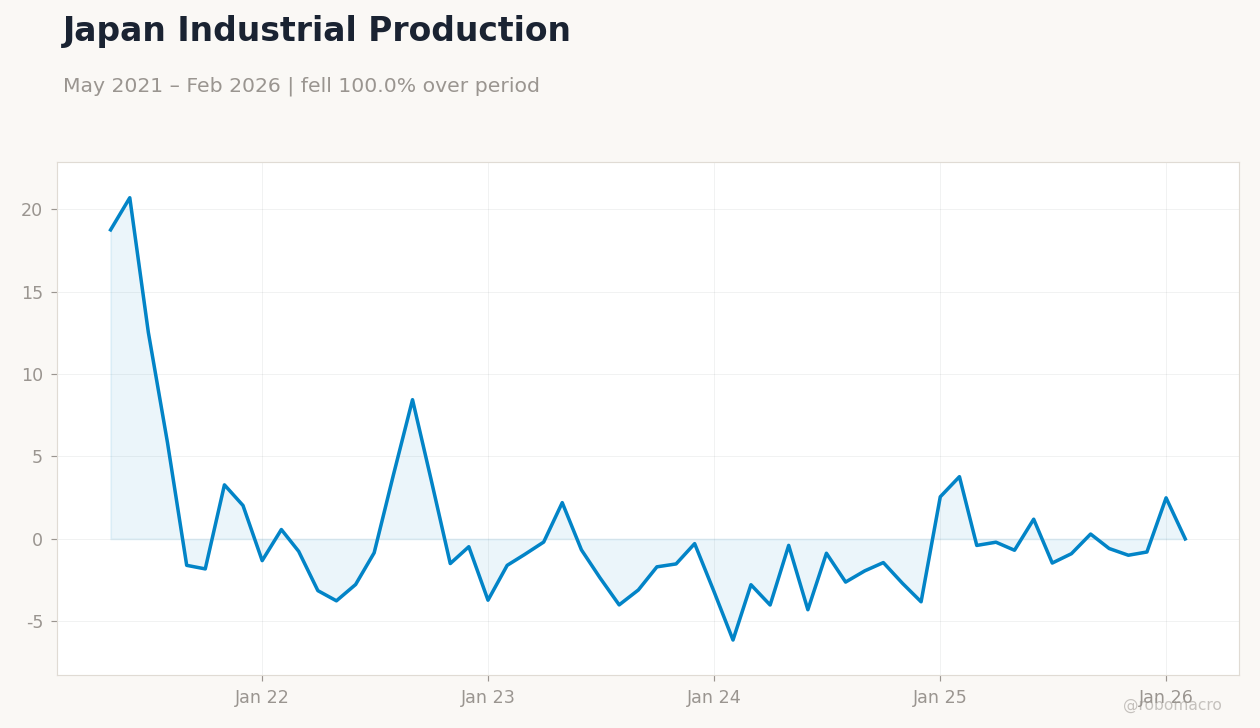Click x-axis label Jan 24
This screenshot has height=728, width=1260.
click(714, 698)
